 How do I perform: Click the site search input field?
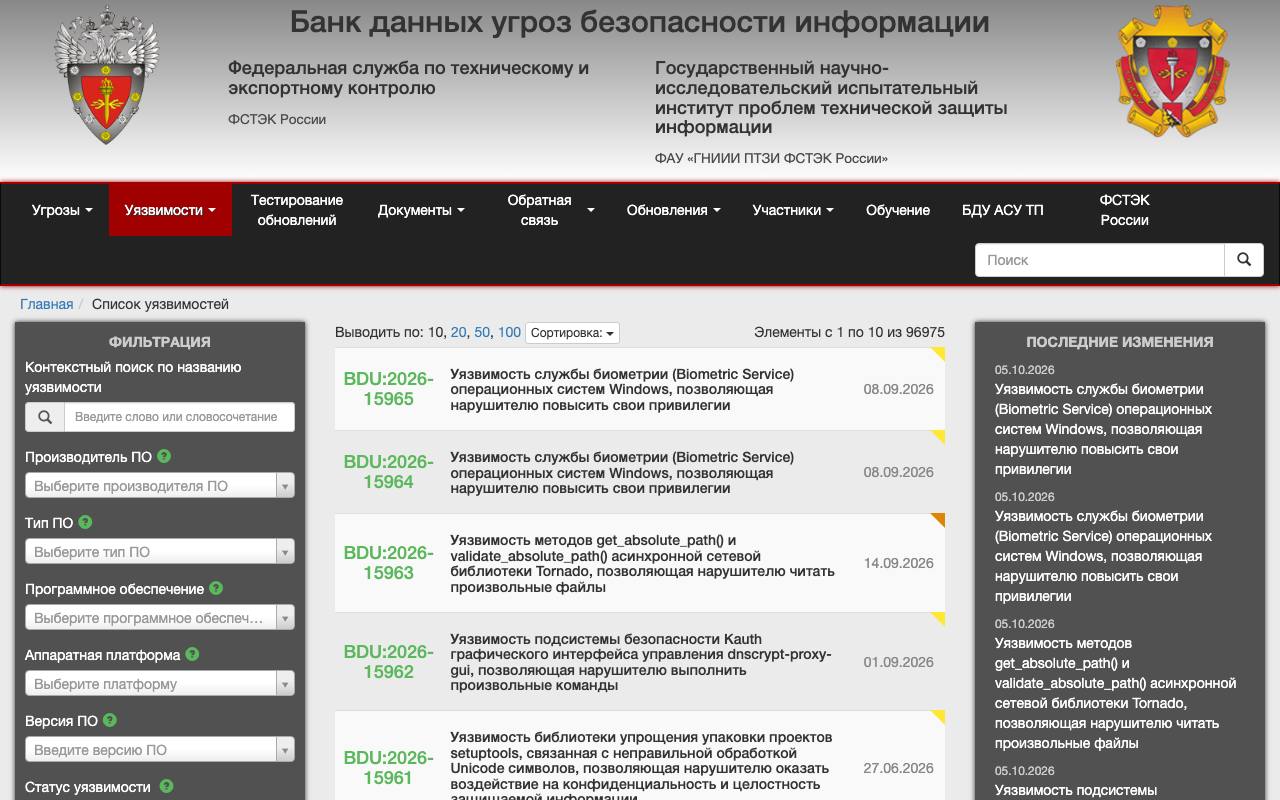point(1100,260)
